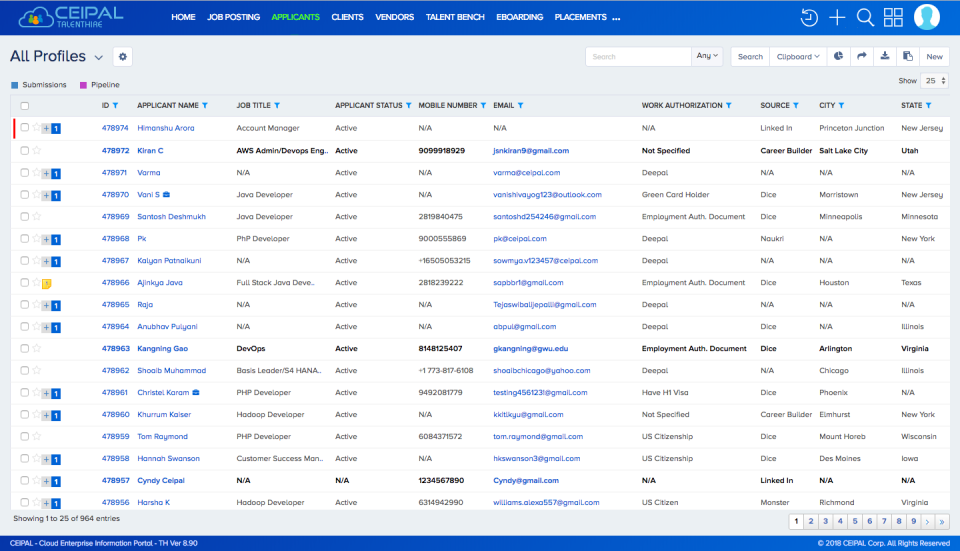Click the plus quick-add icon in header
Viewport: 960px width, 551px height.
click(837, 17)
